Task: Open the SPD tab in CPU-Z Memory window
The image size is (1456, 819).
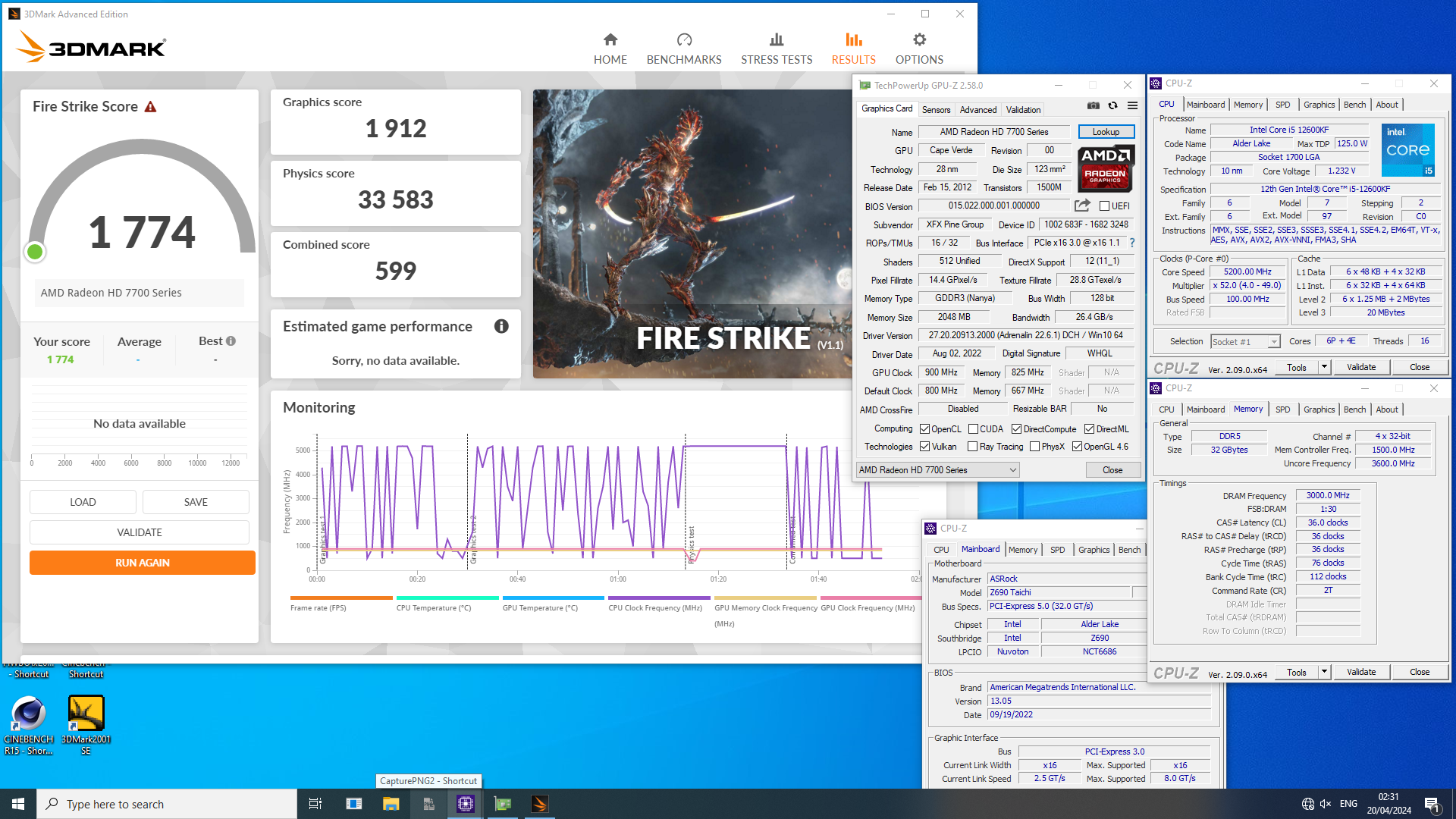Action: 1282,409
